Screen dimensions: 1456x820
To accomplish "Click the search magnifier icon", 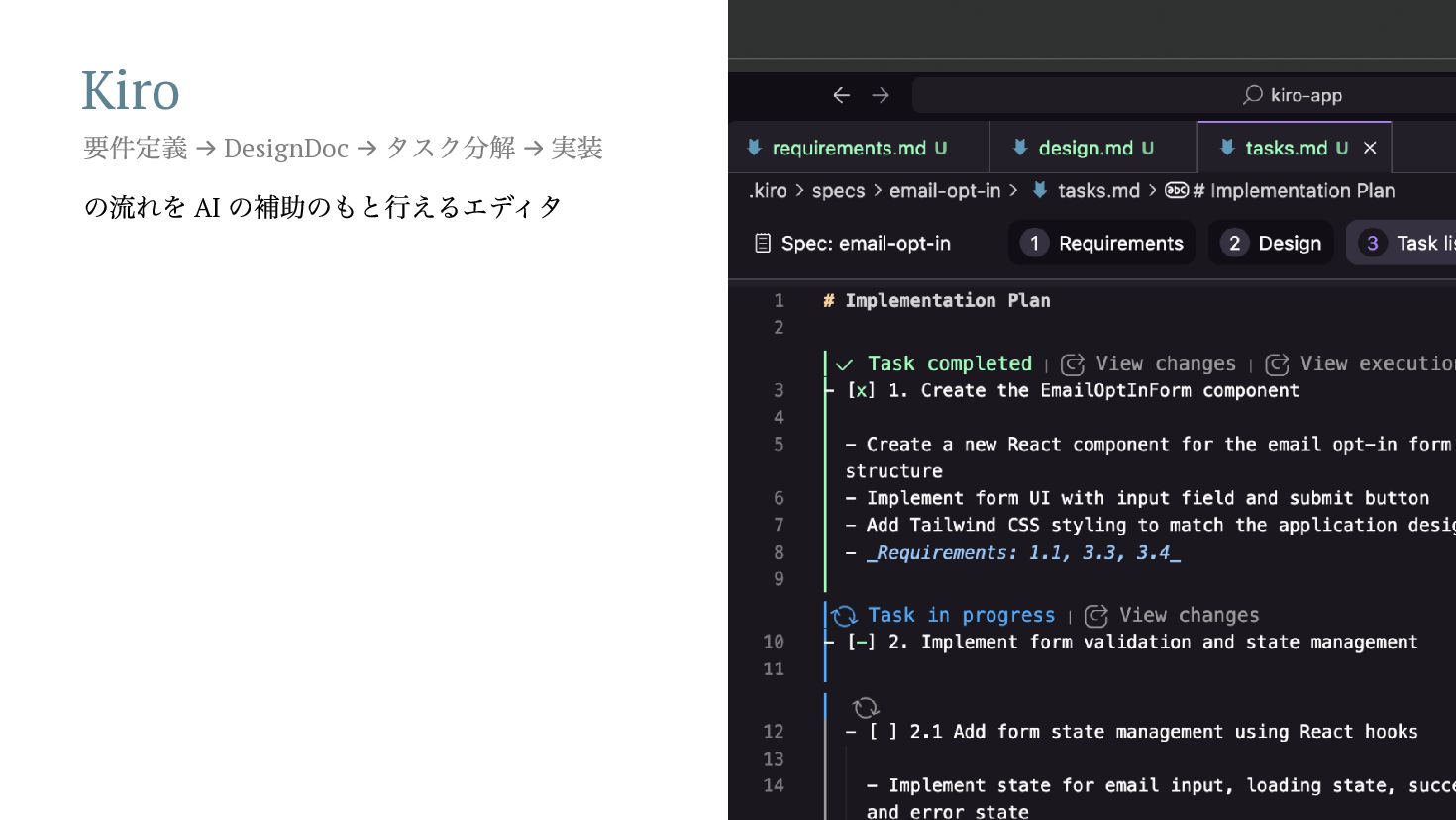I will (x=1253, y=95).
